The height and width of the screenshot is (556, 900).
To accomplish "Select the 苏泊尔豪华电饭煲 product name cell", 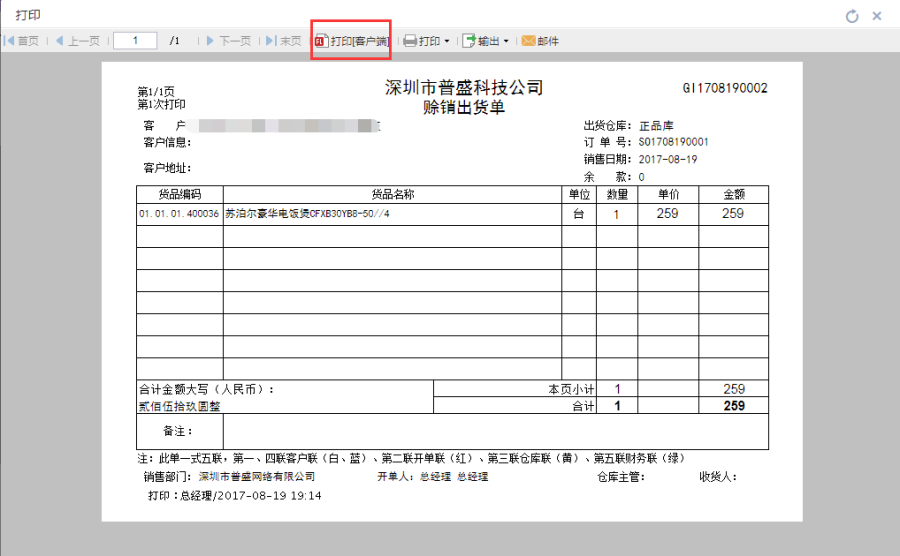I will click(x=307, y=214).
